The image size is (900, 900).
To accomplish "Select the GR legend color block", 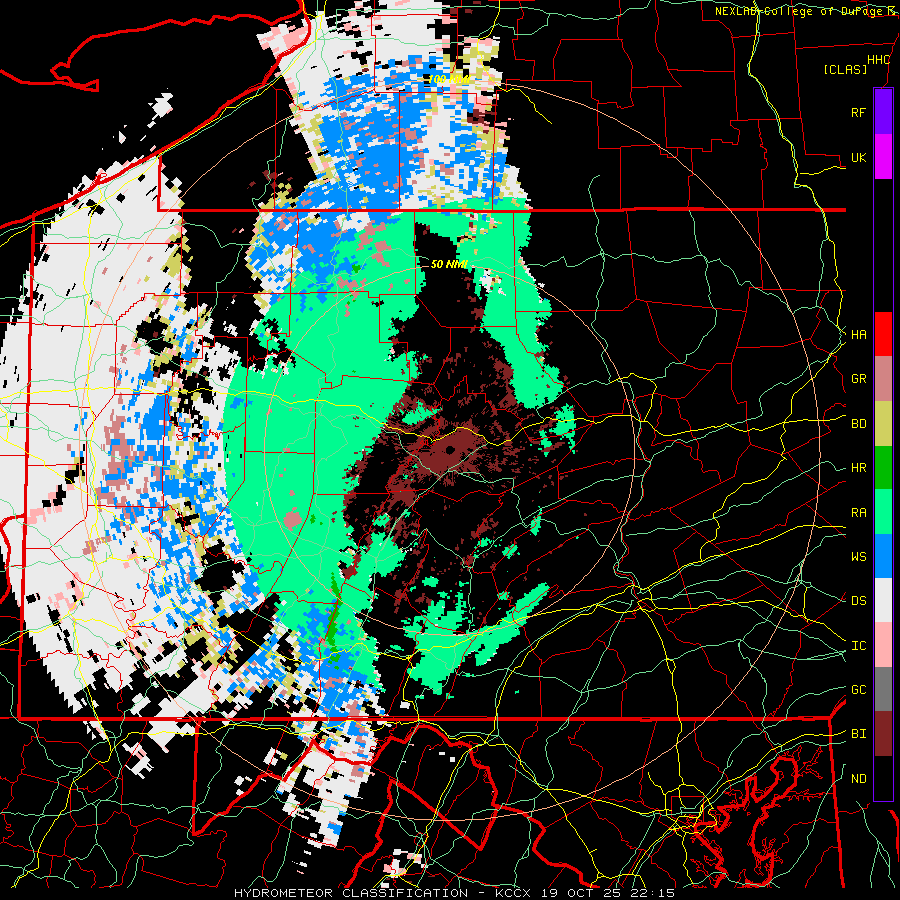I will [883, 379].
